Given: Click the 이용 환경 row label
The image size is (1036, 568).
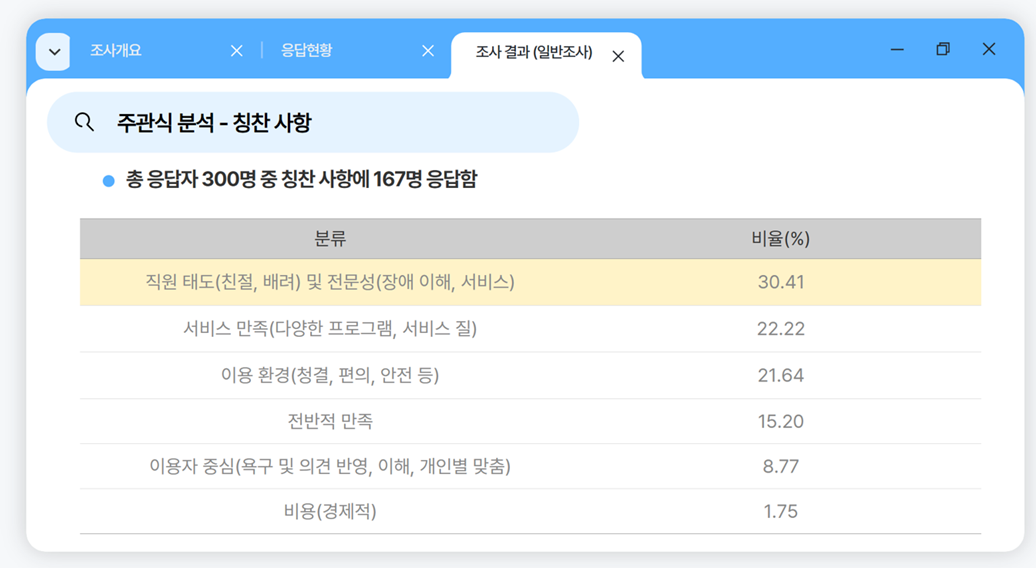Looking at the screenshot, I should pyautogui.click(x=330, y=375).
